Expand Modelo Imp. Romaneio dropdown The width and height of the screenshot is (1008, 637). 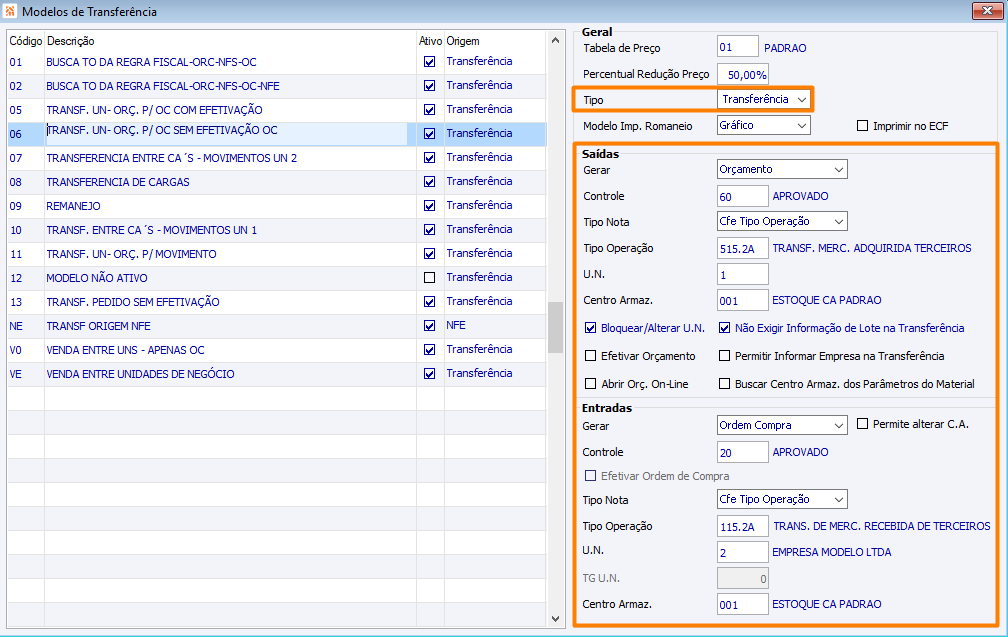[x=764, y=125]
